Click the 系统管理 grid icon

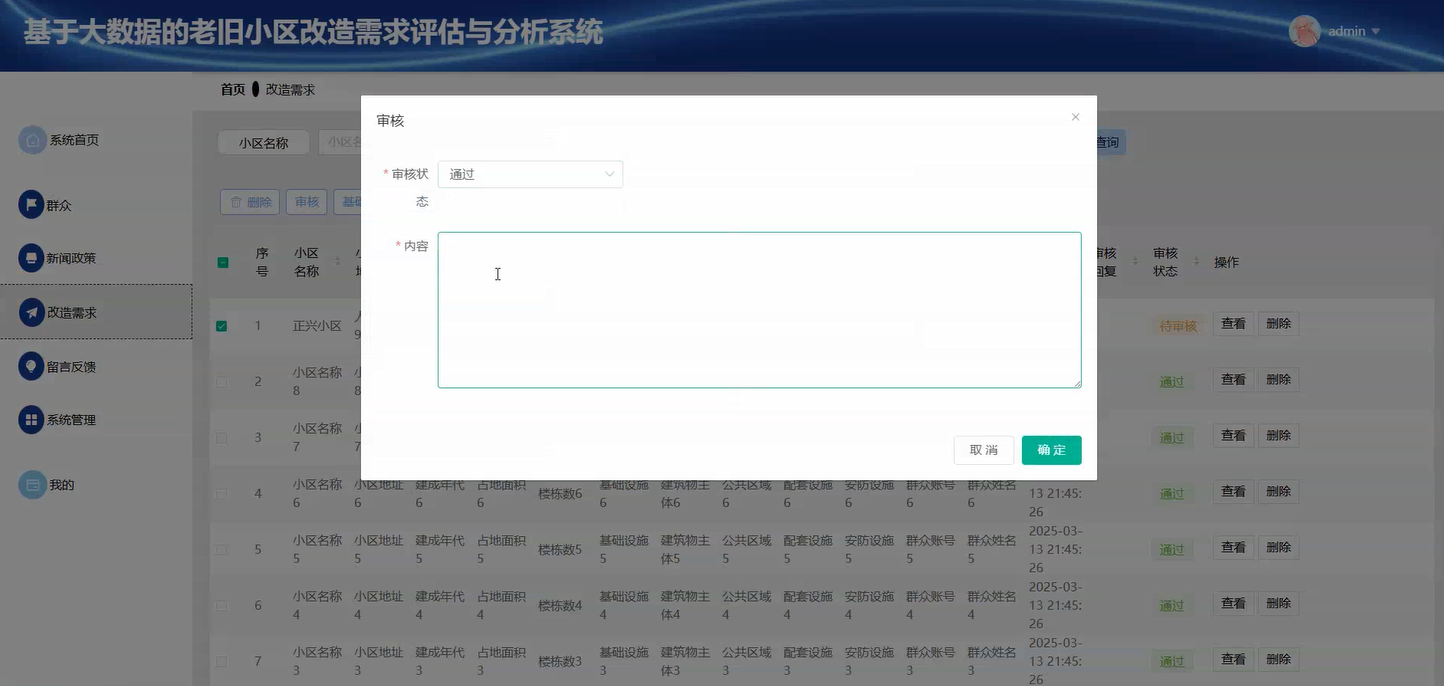(33, 419)
